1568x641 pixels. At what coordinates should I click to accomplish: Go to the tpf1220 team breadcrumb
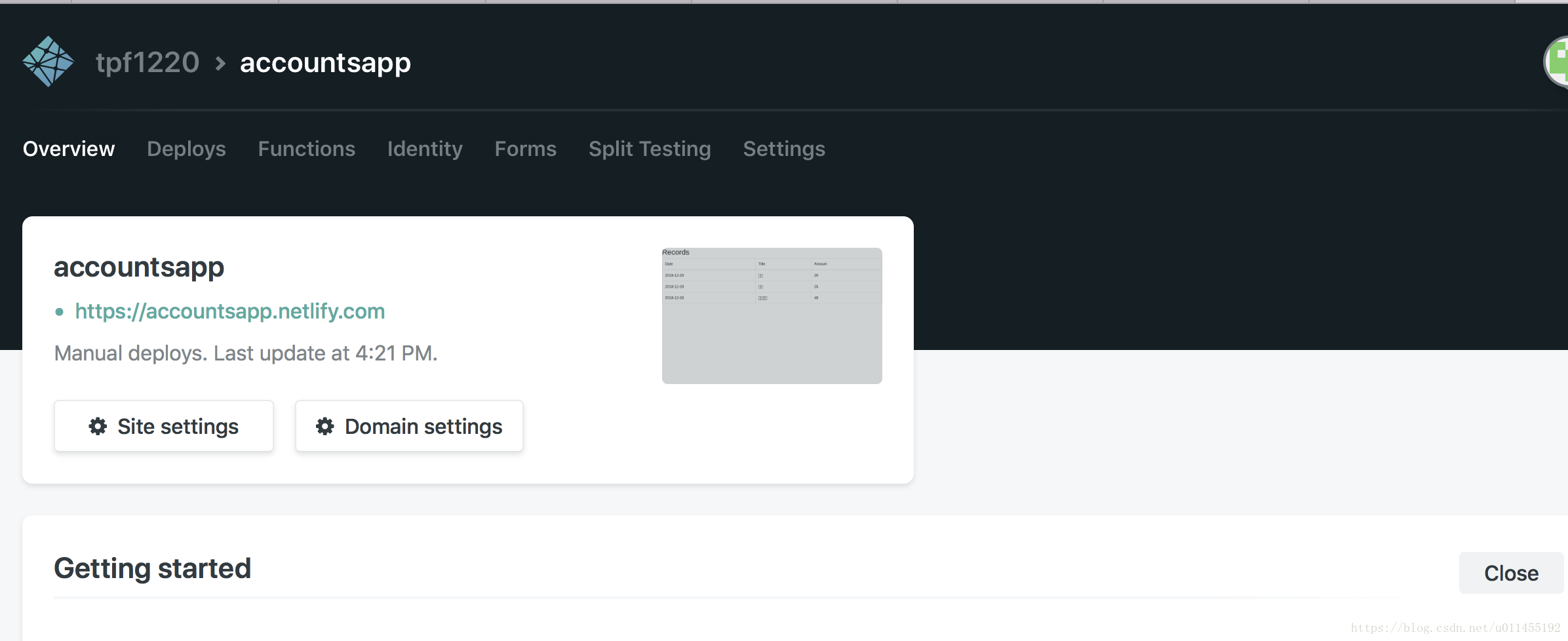147,63
